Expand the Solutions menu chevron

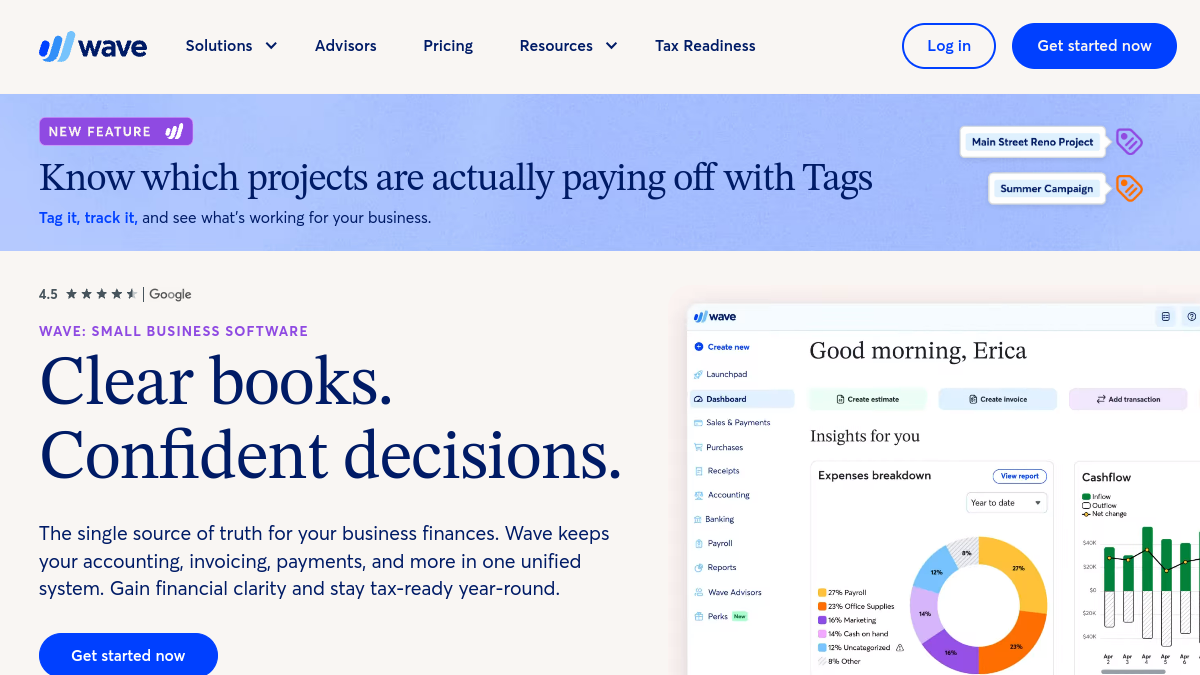click(271, 46)
